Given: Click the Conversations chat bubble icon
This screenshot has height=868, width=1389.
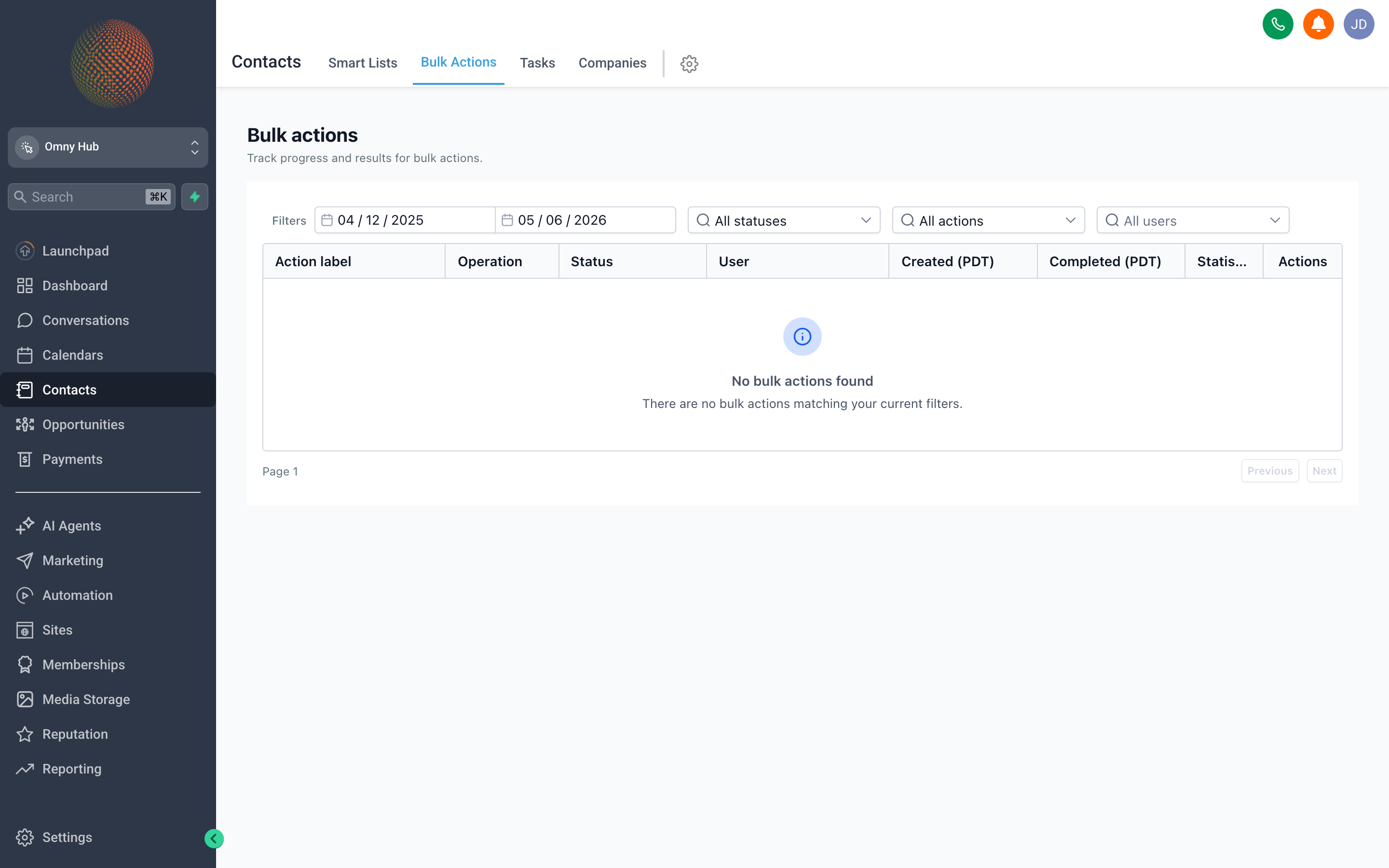Looking at the screenshot, I should 25,320.
